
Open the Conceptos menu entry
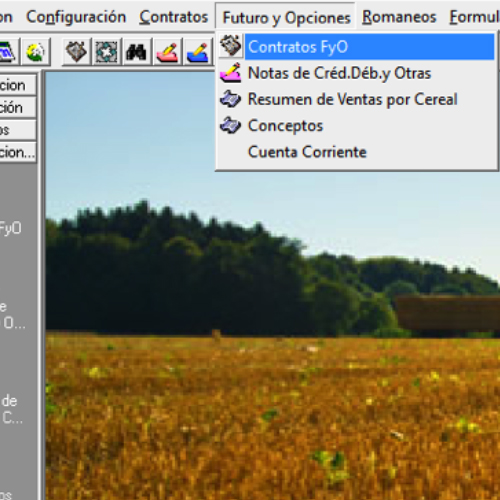tap(357, 126)
